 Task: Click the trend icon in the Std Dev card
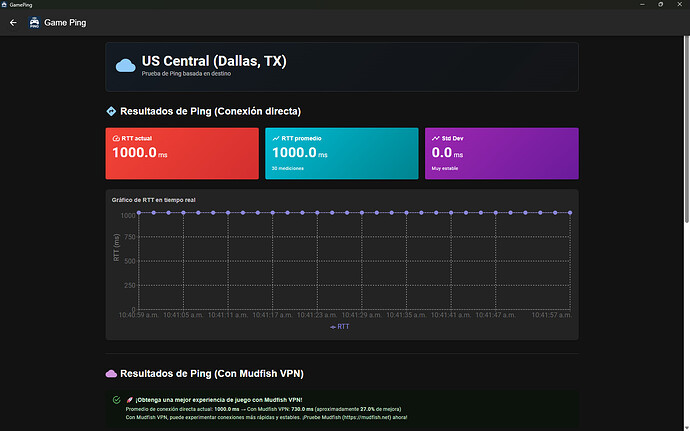[436, 138]
